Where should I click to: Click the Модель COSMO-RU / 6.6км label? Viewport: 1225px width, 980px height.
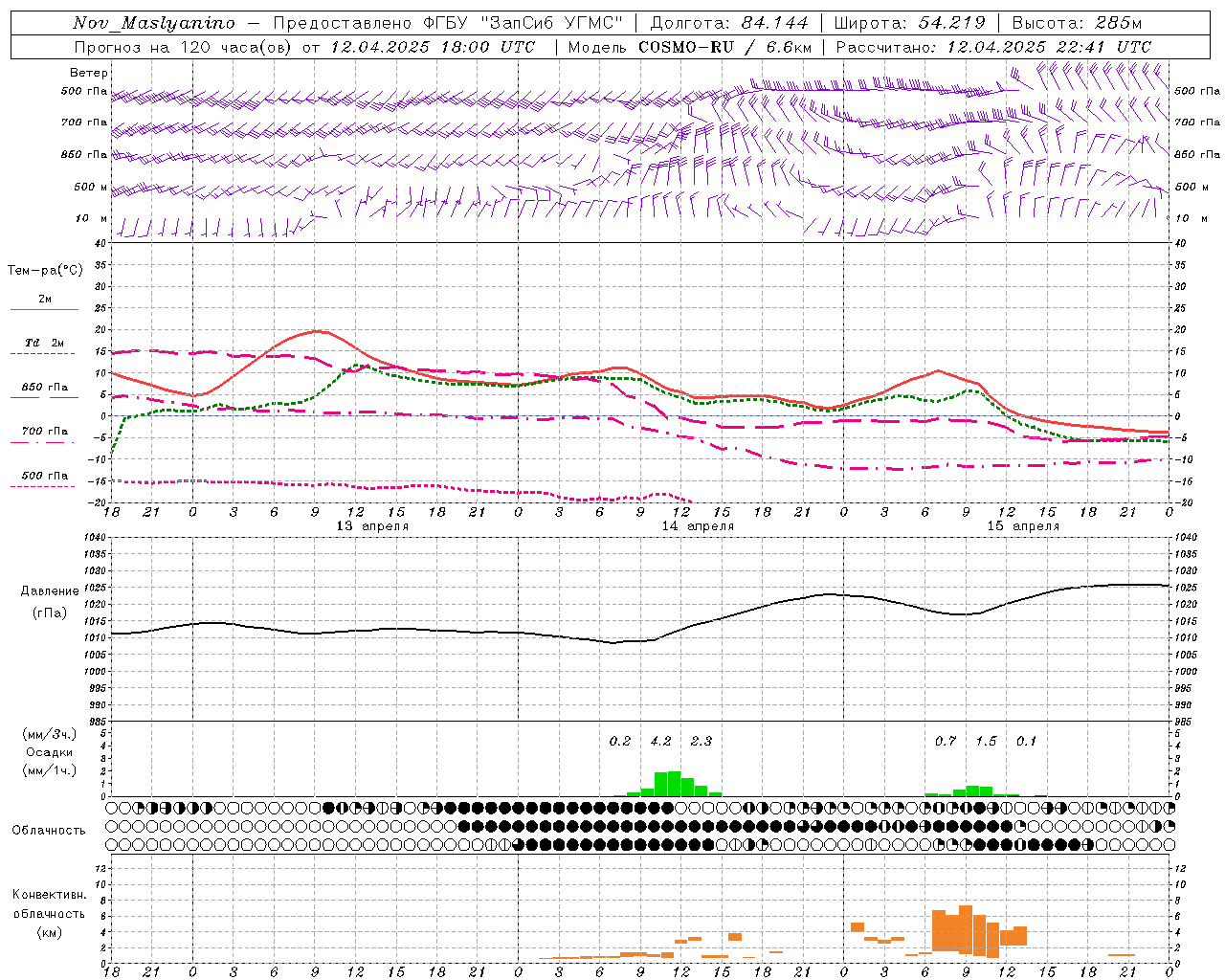click(x=690, y=47)
